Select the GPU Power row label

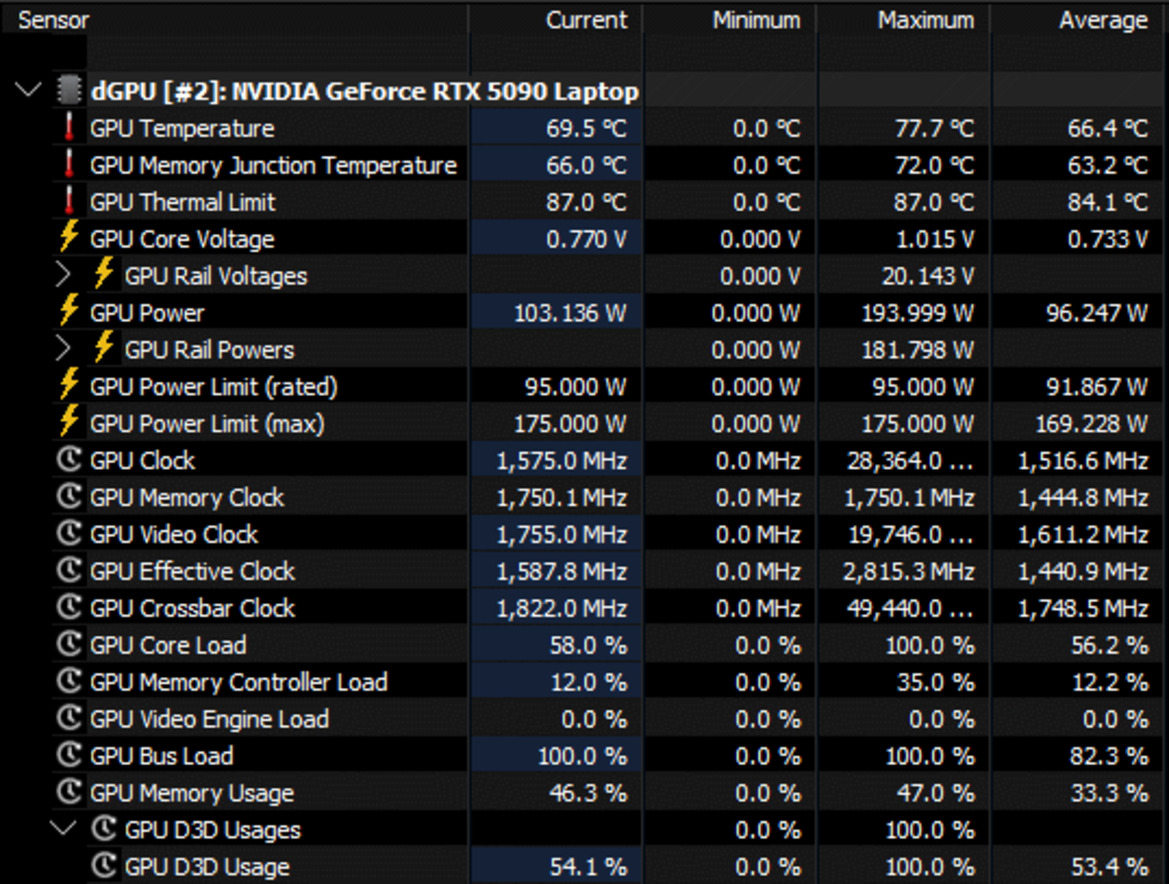pyautogui.click(x=147, y=313)
